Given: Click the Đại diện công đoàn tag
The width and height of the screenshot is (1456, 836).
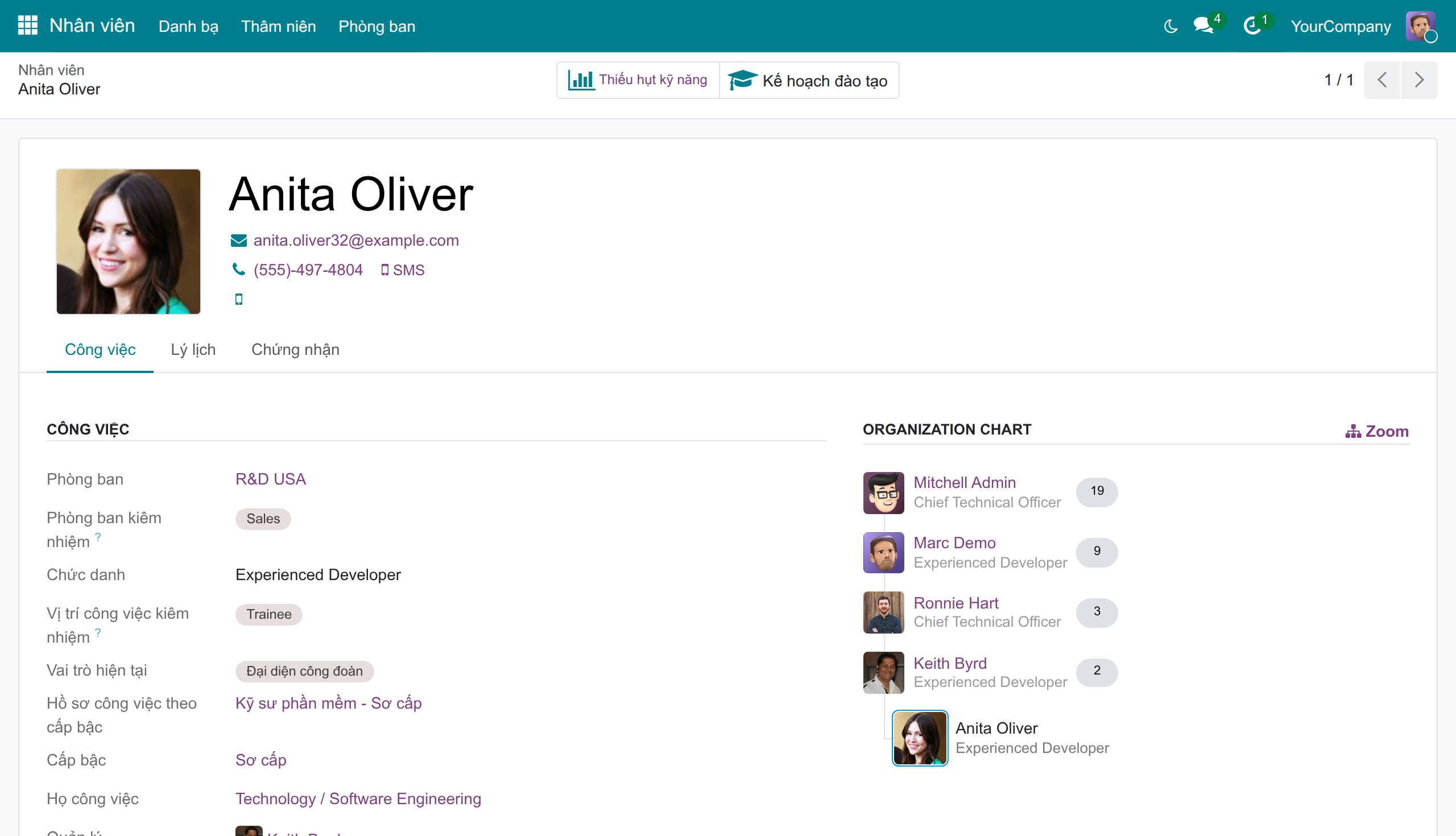Looking at the screenshot, I should pyautogui.click(x=304, y=671).
